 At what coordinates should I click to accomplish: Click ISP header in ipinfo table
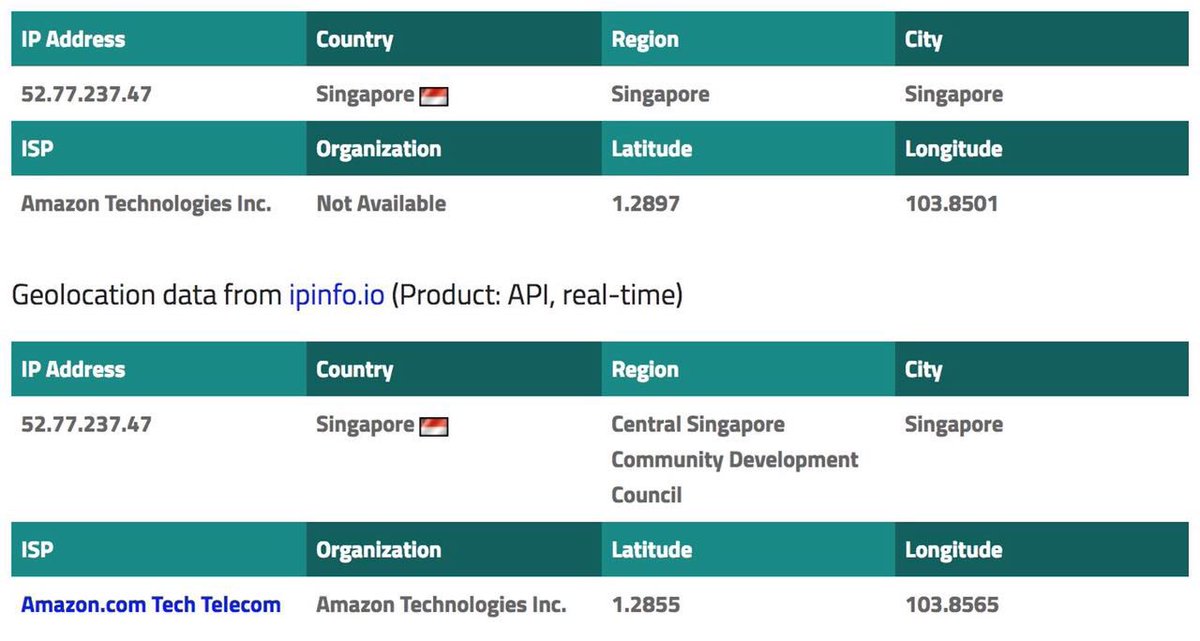pos(159,550)
